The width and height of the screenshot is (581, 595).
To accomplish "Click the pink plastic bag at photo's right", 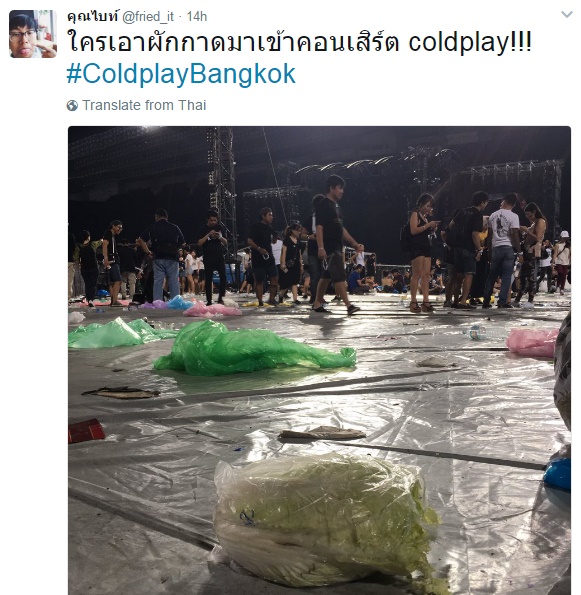I will (532, 343).
